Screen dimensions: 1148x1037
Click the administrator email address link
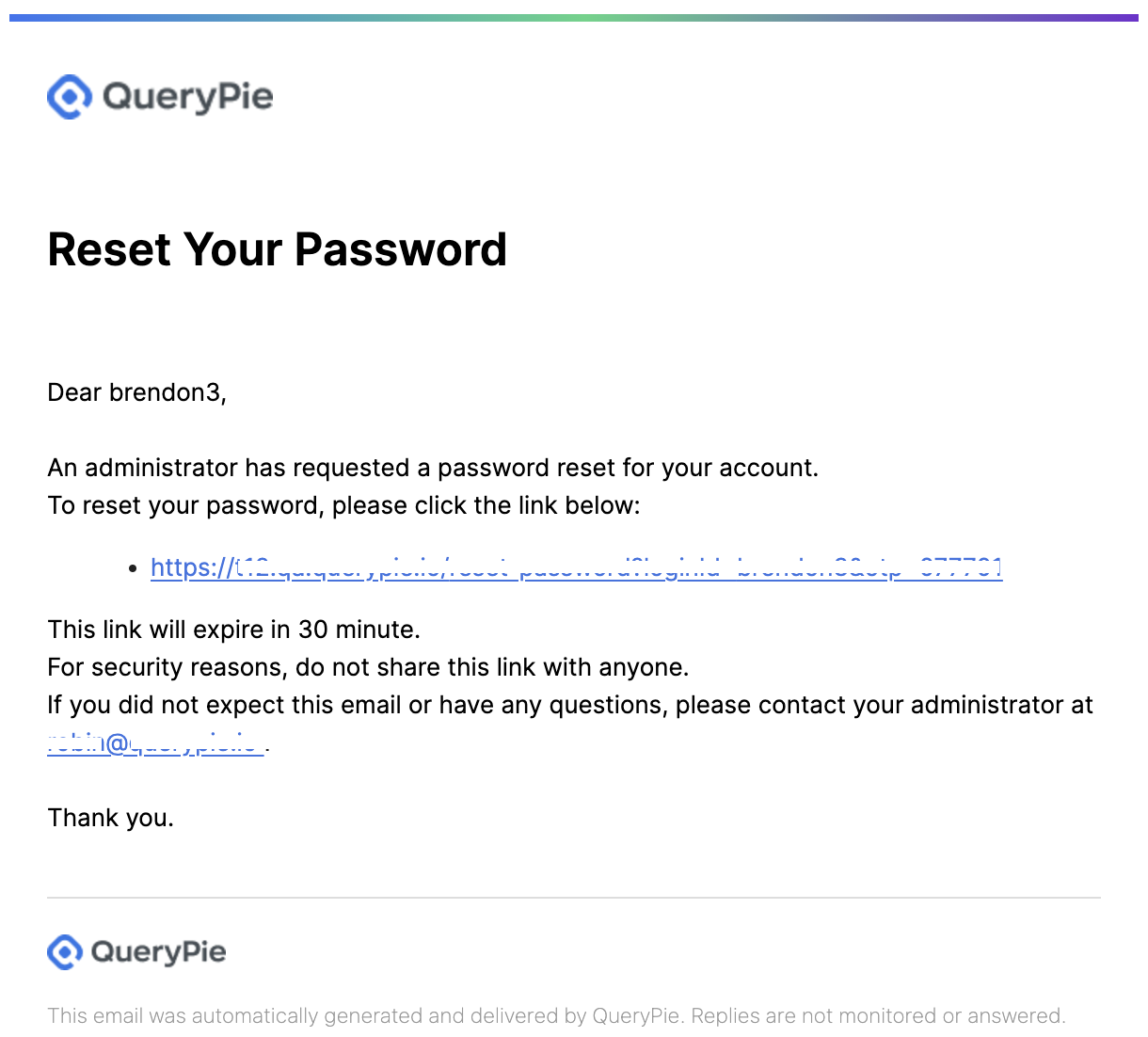(x=155, y=744)
